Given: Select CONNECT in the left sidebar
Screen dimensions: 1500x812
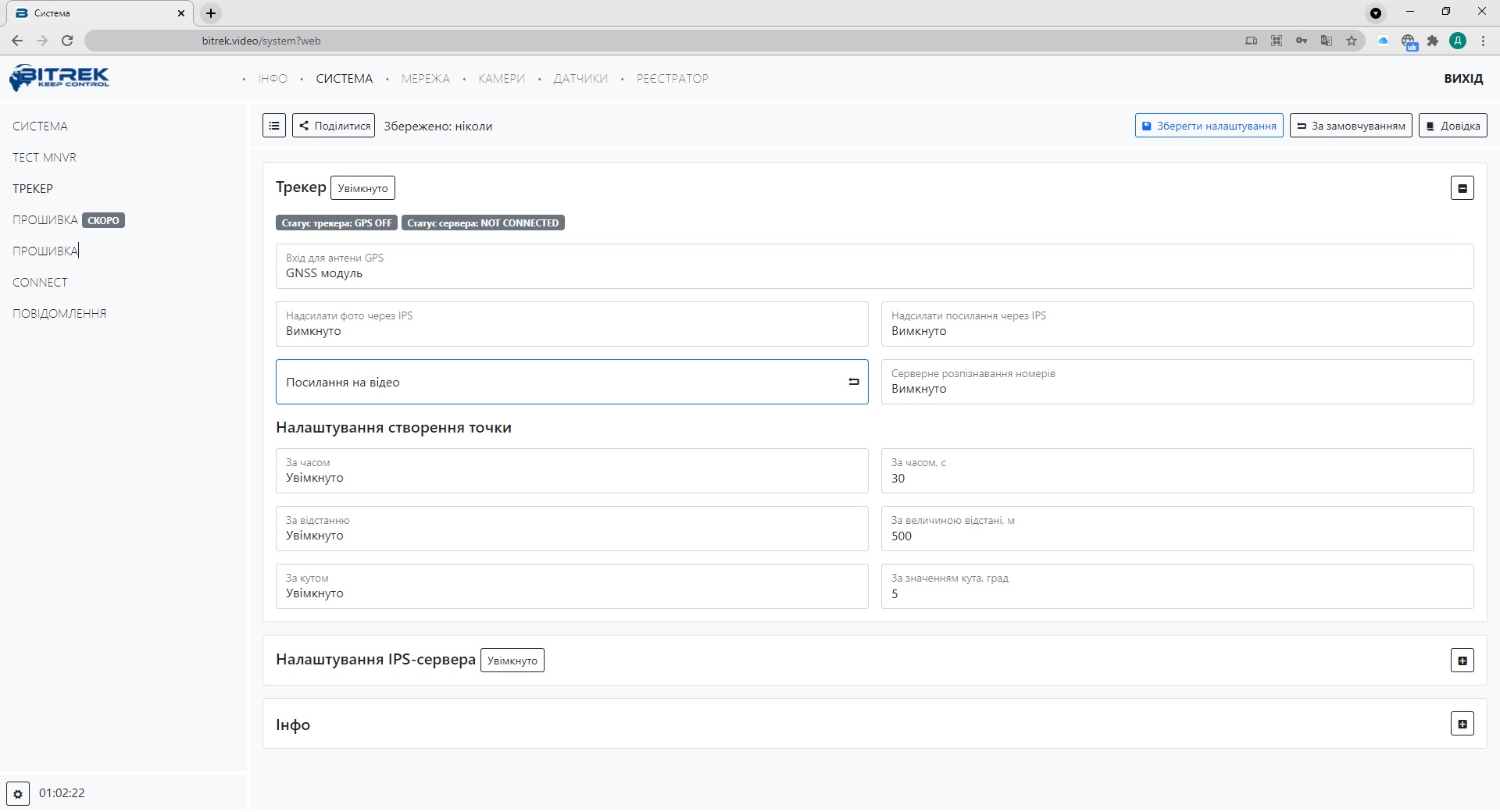Looking at the screenshot, I should click(x=40, y=283).
